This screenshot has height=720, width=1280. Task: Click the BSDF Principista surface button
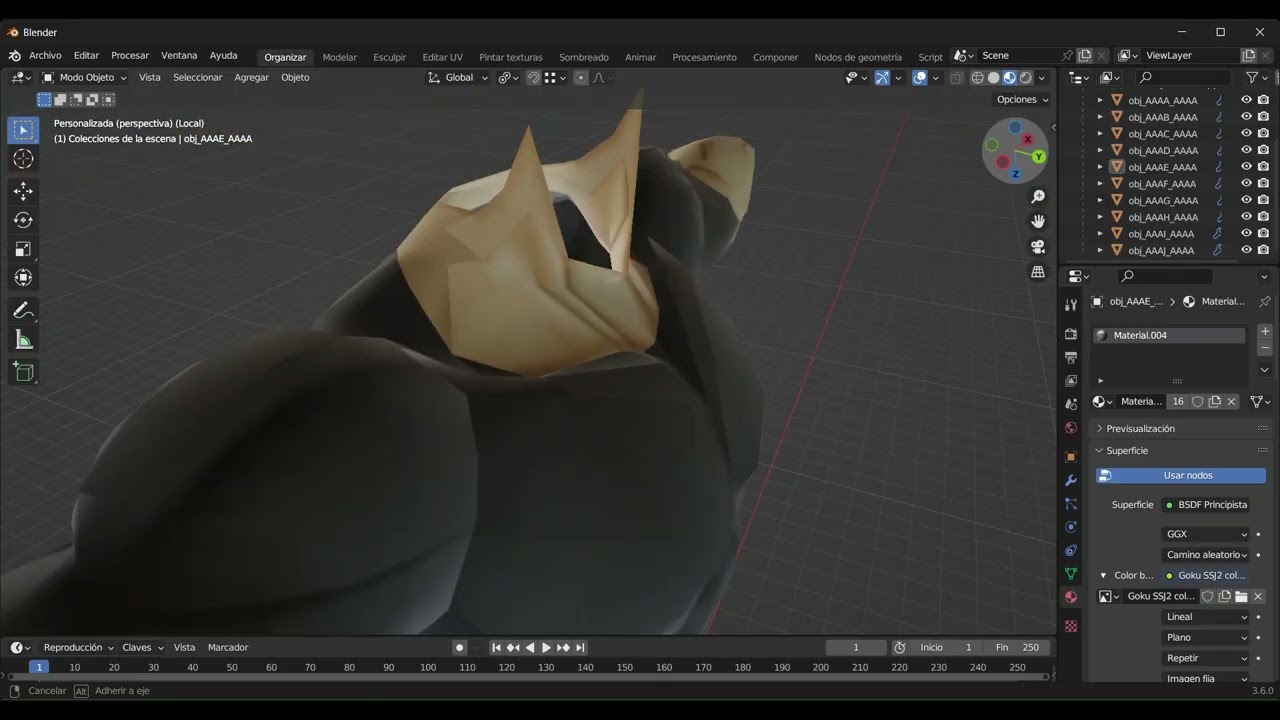point(1205,505)
